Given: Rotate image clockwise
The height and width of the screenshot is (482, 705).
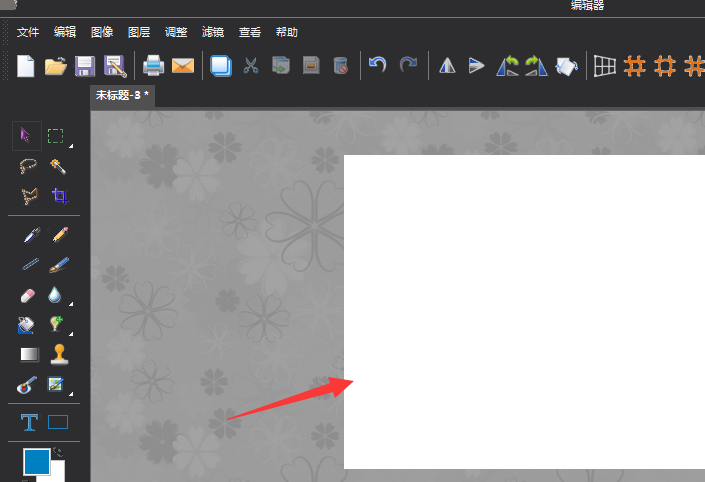Looking at the screenshot, I should [536, 66].
